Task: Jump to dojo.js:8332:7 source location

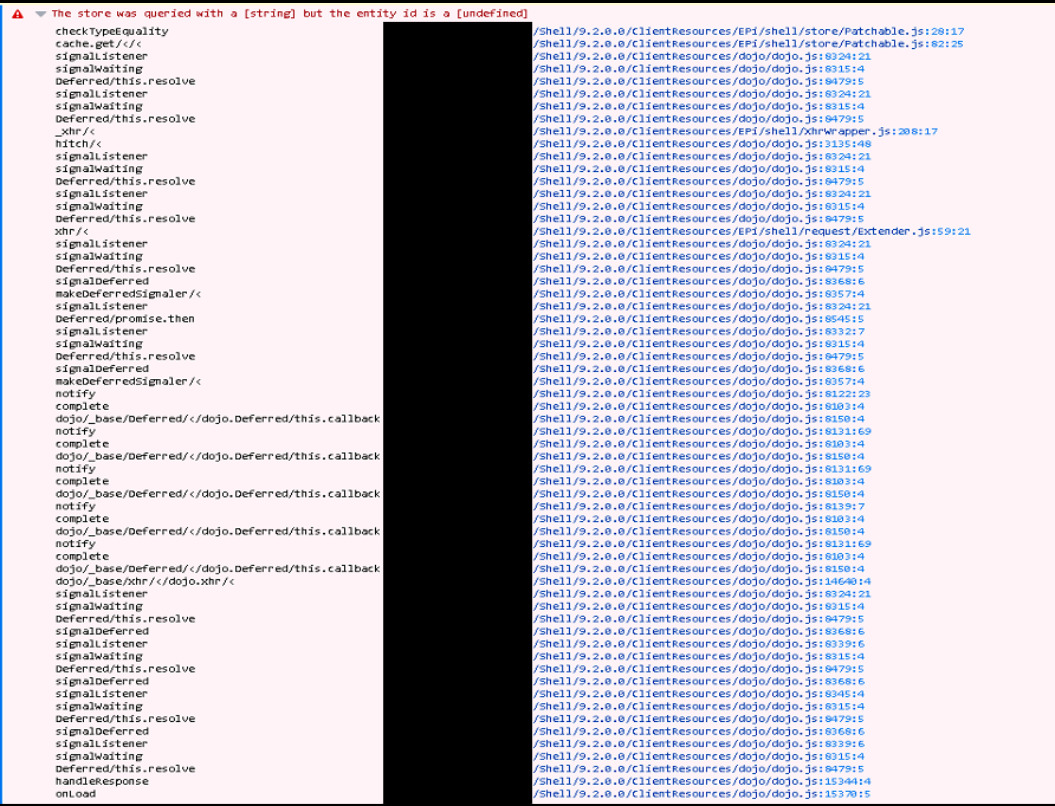Action: (700, 331)
